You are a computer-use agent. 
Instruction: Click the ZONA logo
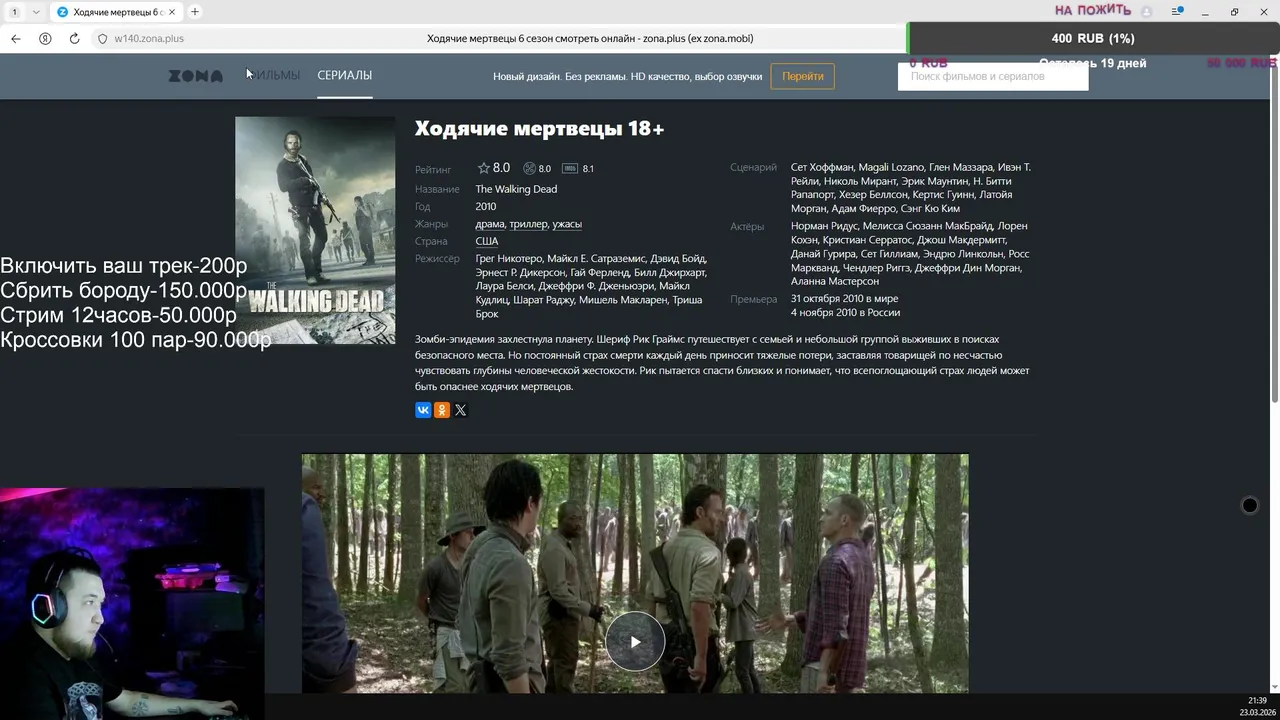(x=195, y=76)
